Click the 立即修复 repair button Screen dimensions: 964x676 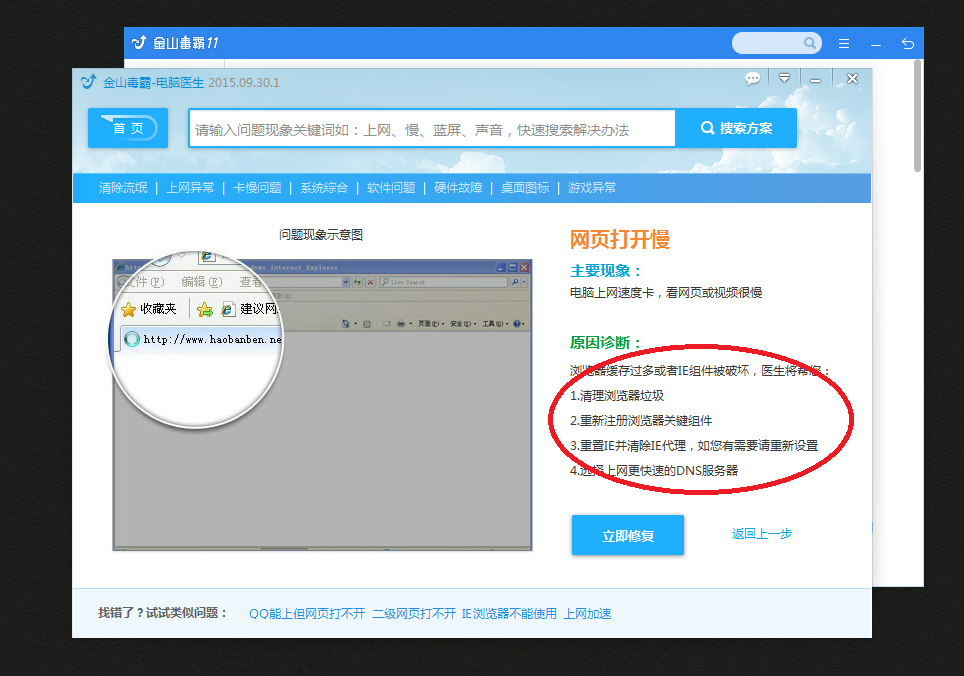coord(628,535)
